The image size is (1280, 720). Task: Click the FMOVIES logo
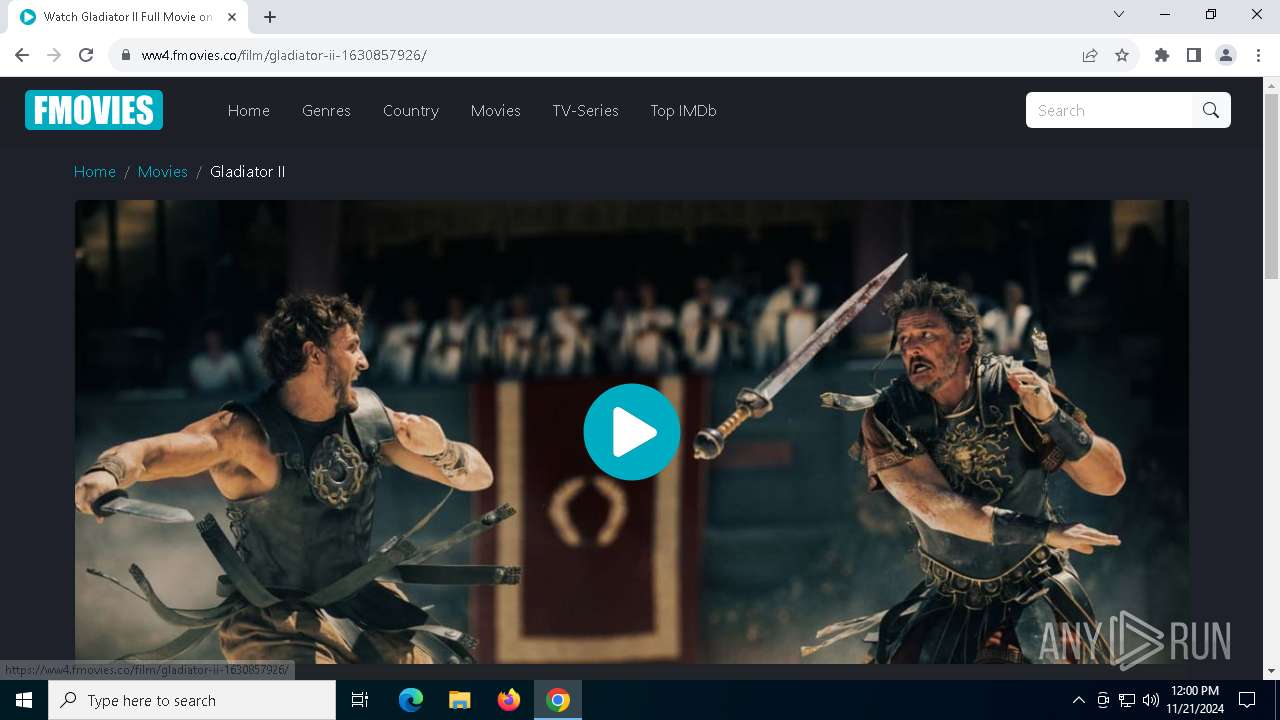tap(94, 110)
